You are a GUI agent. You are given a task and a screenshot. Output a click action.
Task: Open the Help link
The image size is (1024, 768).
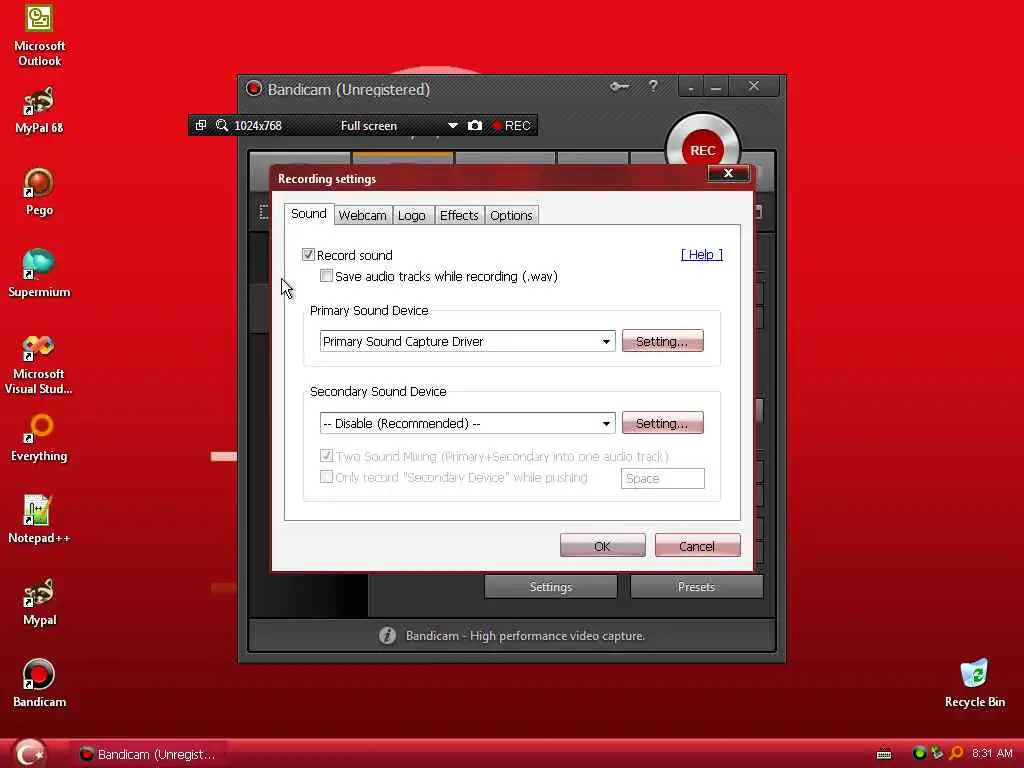click(x=701, y=255)
